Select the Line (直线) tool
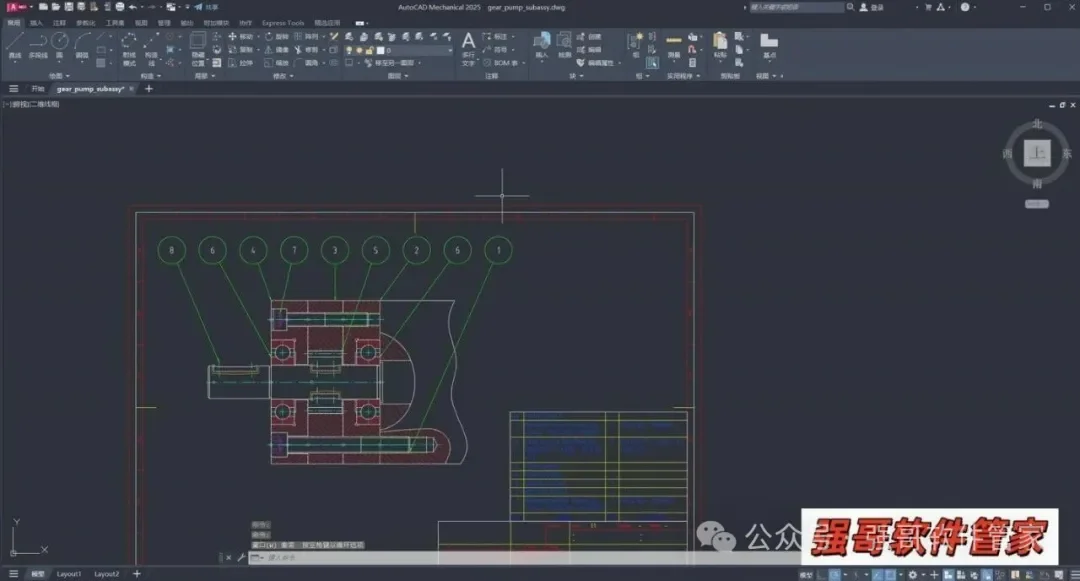Image resolution: width=1080 pixels, height=581 pixels. pyautogui.click(x=14, y=45)
